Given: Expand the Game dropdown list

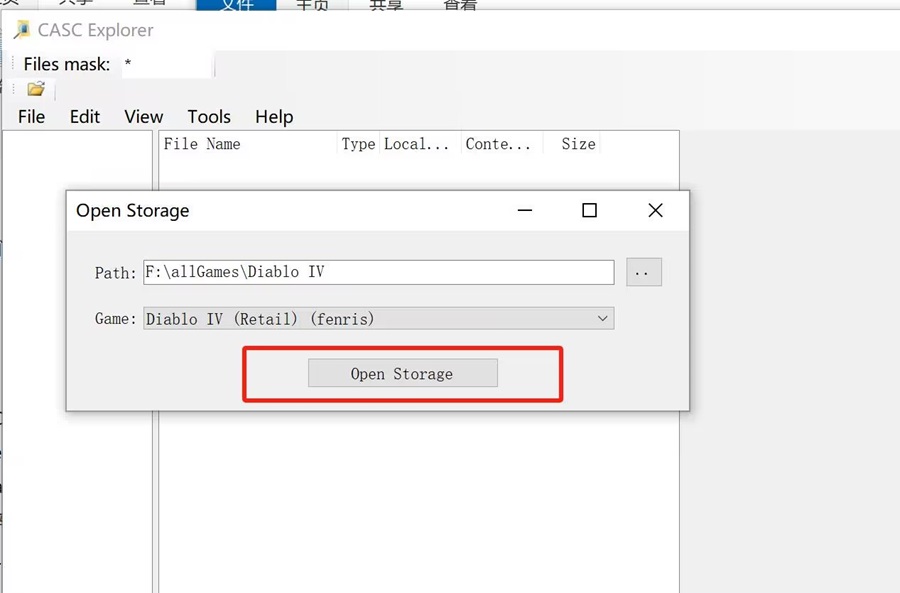Looking at the screenshot, I should tap(602, 319).
